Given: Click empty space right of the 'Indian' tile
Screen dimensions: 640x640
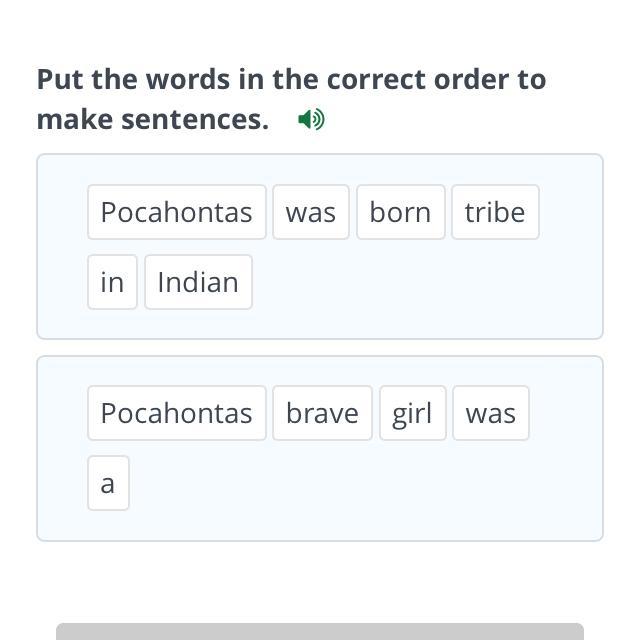Looking at the screenshot, I should [420, 282].
